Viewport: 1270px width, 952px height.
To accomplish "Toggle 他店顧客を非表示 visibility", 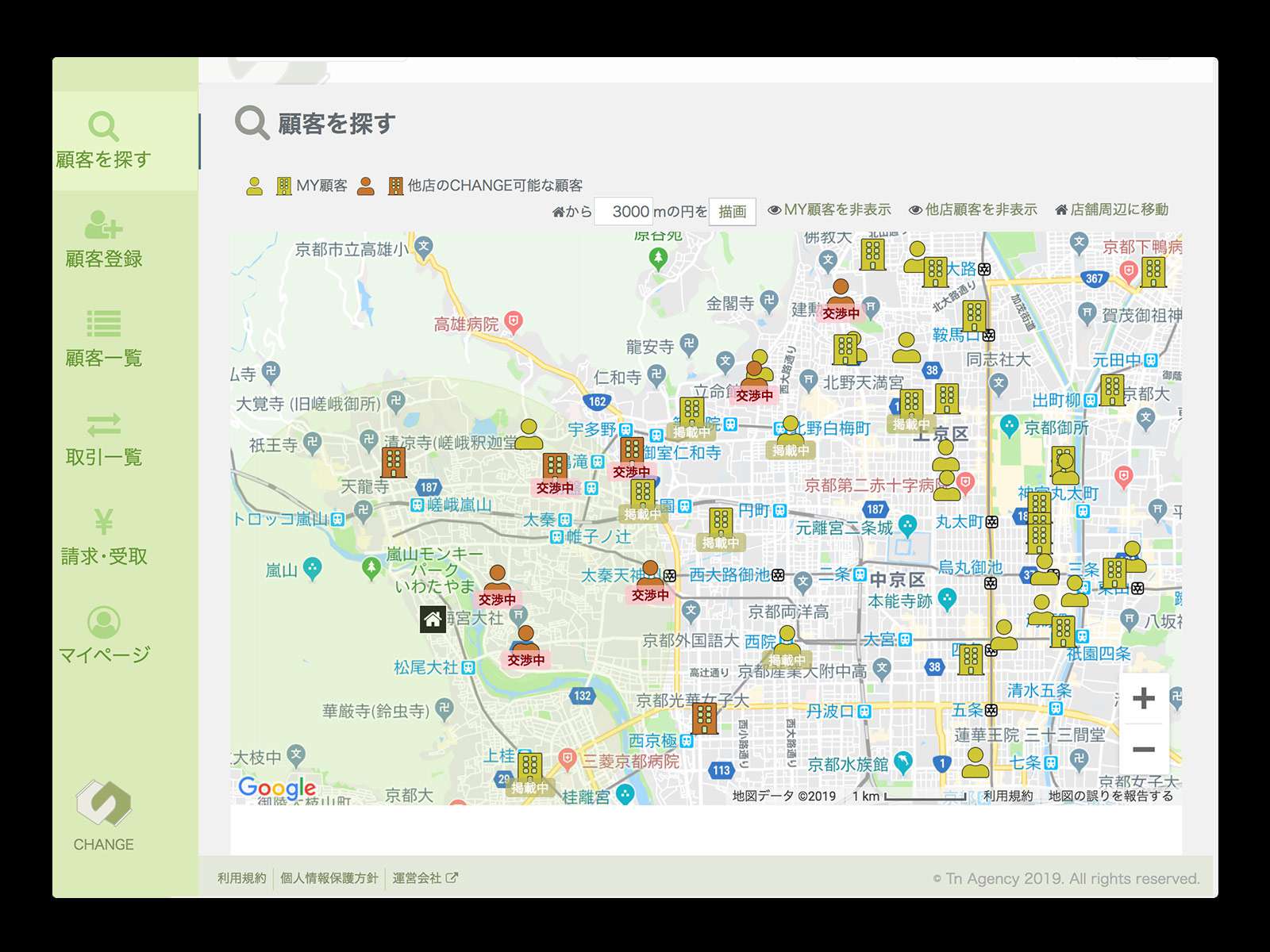I will tap(973, 209).
